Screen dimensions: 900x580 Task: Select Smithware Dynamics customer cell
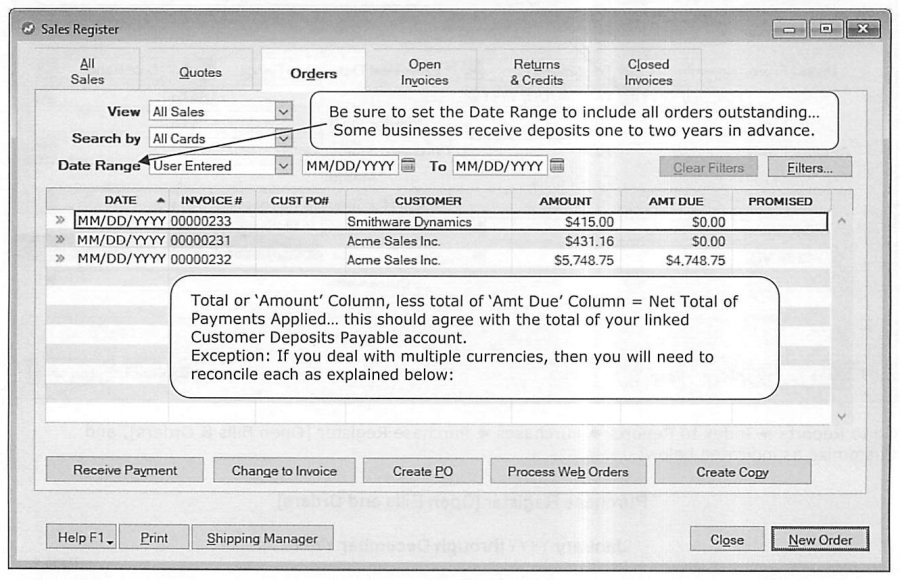tap(409, 222)
